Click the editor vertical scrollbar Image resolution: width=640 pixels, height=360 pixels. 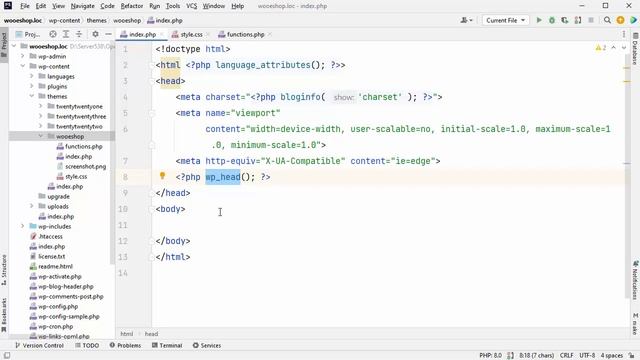tap(627, 176)
